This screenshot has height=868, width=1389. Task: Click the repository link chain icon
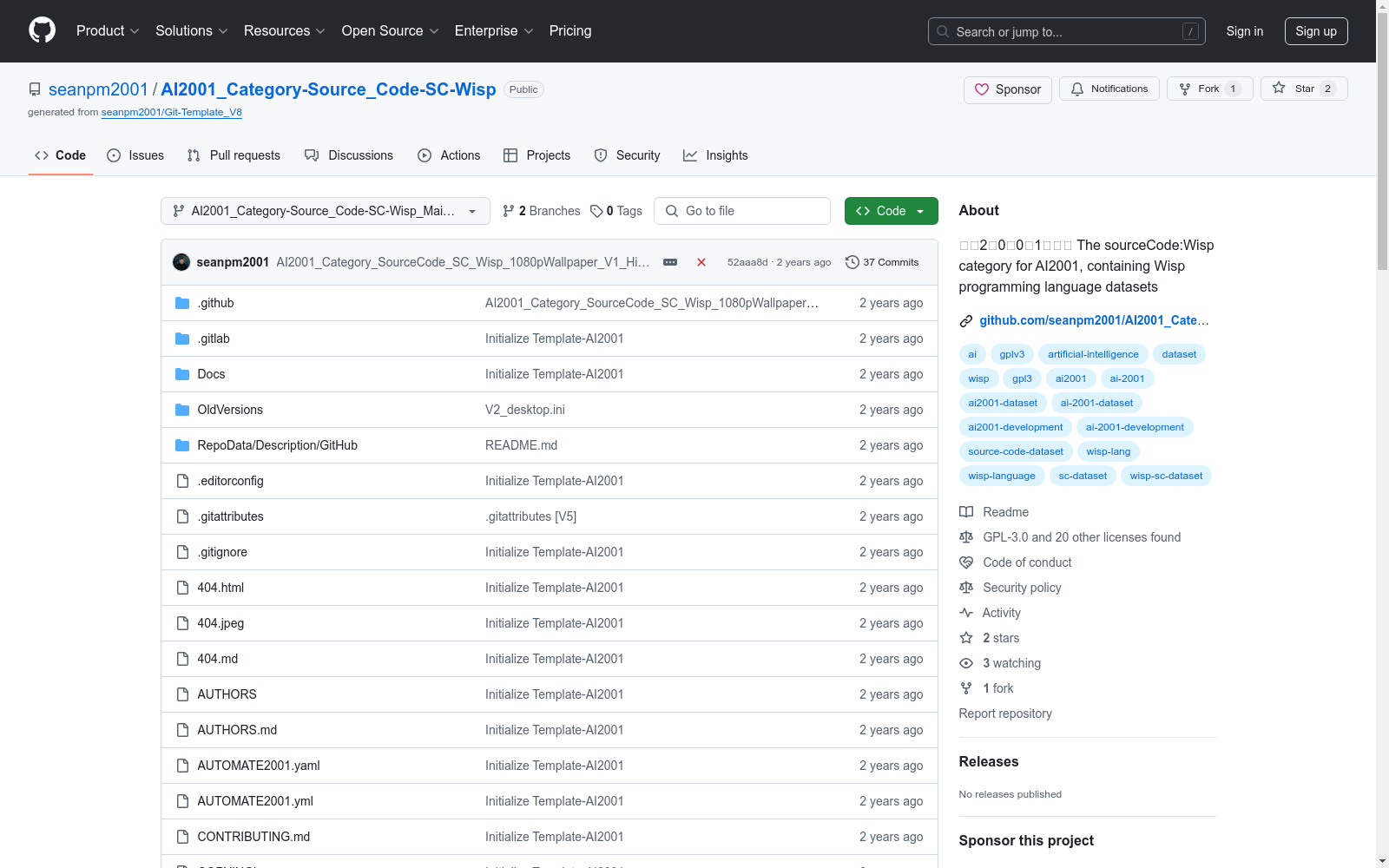tap(966, 321)
